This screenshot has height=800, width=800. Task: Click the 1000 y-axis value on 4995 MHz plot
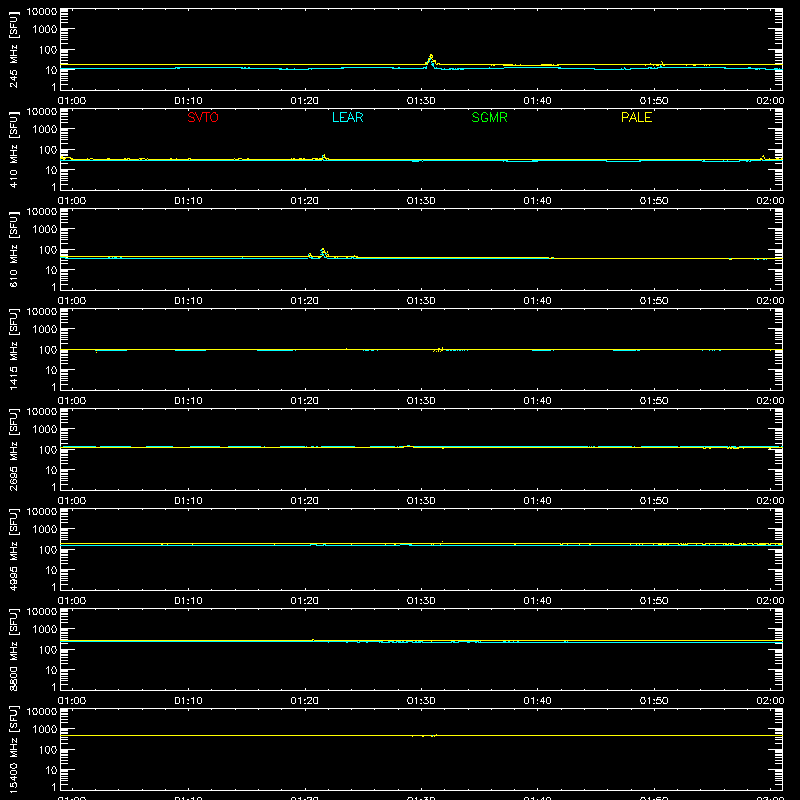45,530
